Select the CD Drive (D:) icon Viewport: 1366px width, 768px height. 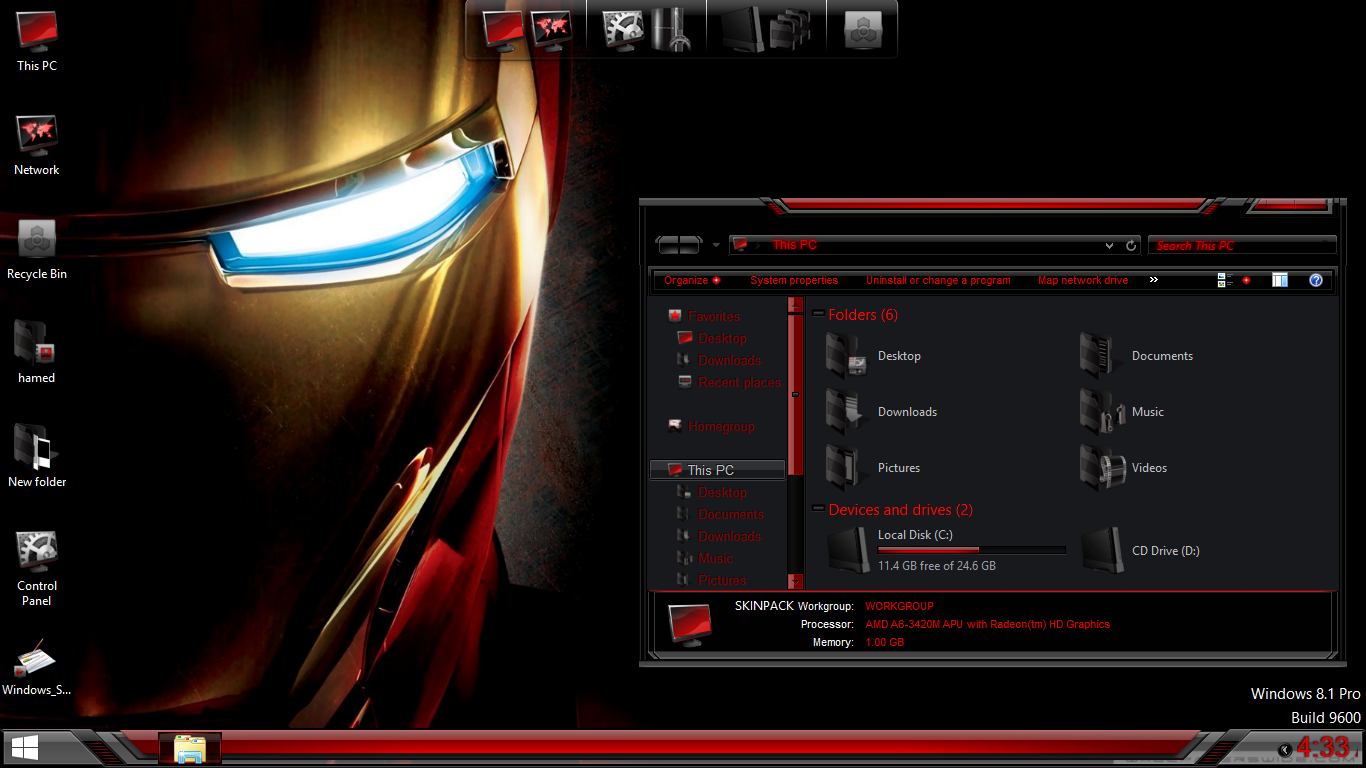click(x=1102, y=551)
